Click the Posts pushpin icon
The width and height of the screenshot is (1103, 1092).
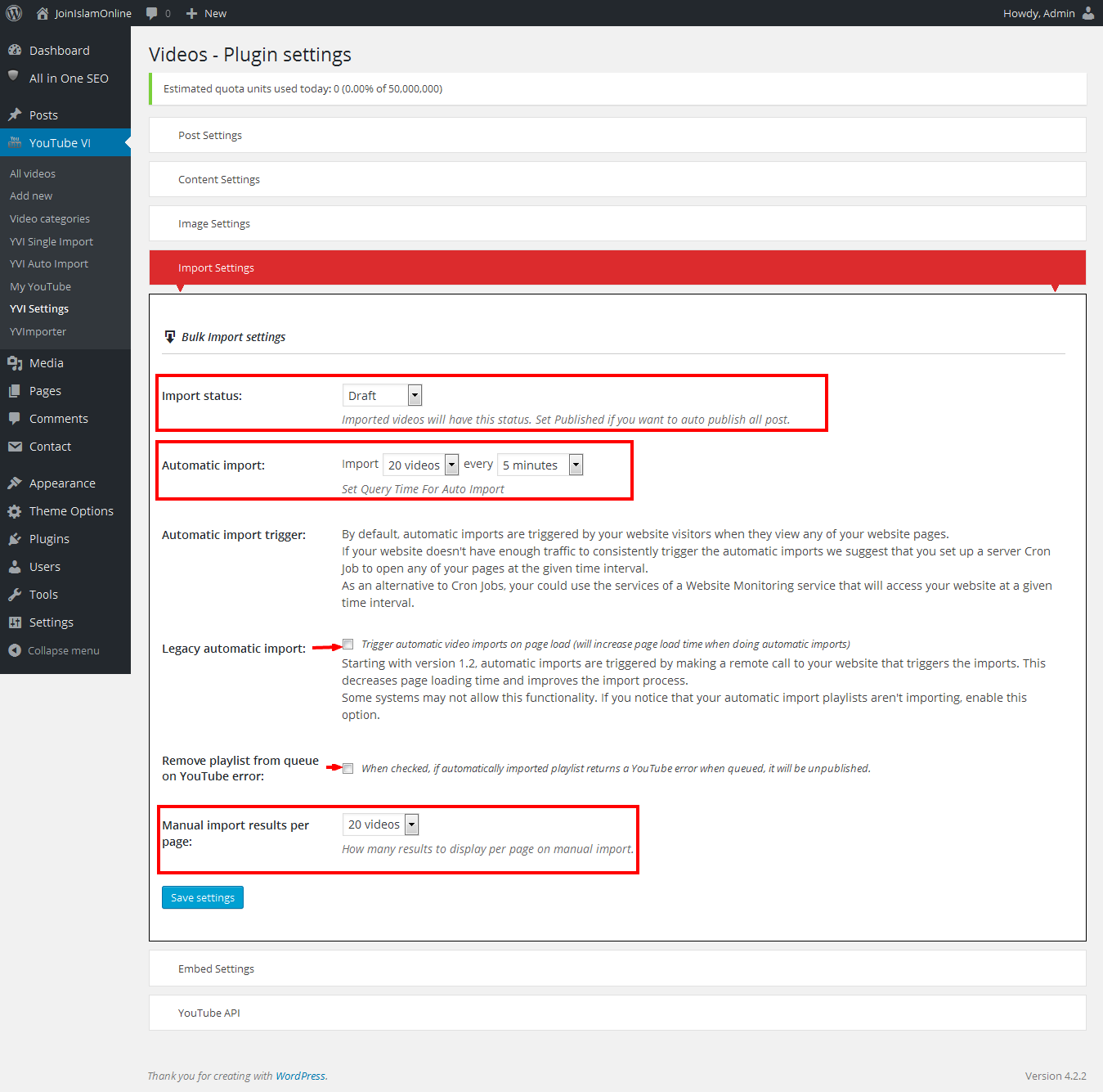click(15, 115)
